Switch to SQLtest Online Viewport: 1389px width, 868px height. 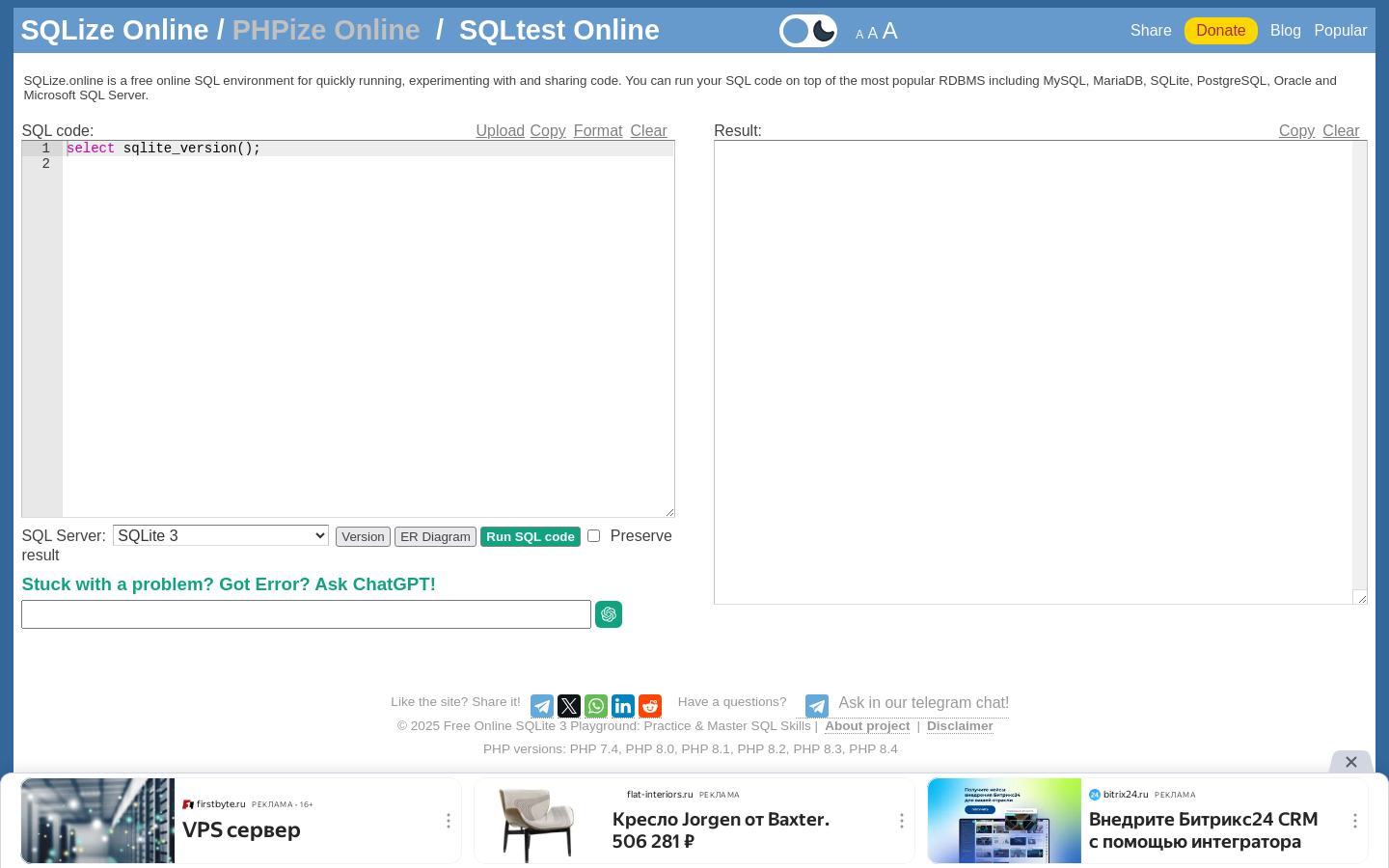559,30
